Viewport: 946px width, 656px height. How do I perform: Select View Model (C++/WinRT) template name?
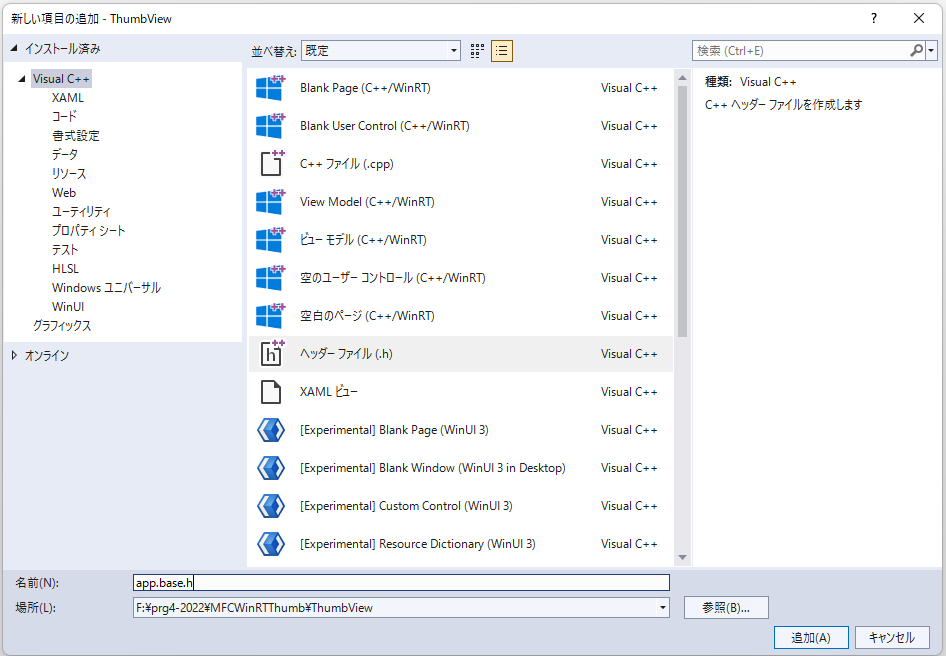(367, 202)
